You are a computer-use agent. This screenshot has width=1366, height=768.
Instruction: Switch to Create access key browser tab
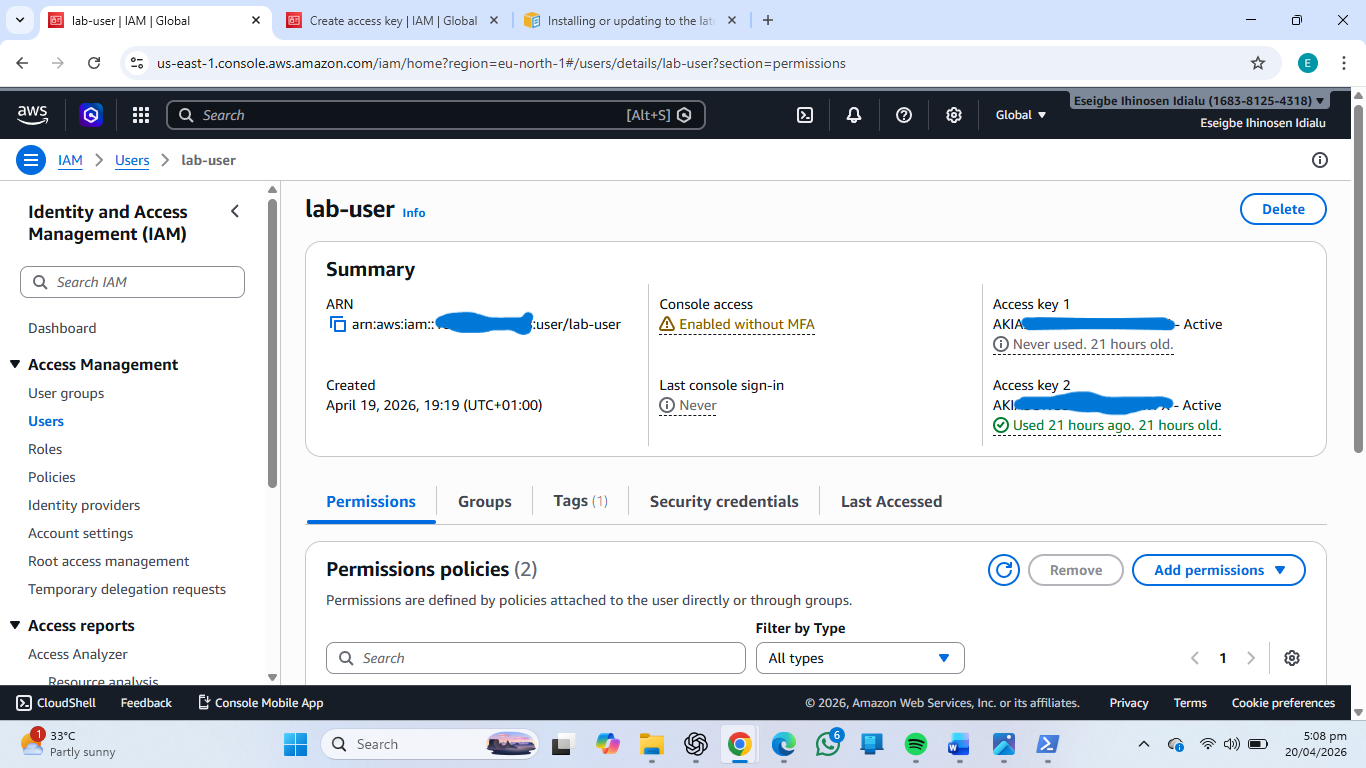click(x=392, y=20)
